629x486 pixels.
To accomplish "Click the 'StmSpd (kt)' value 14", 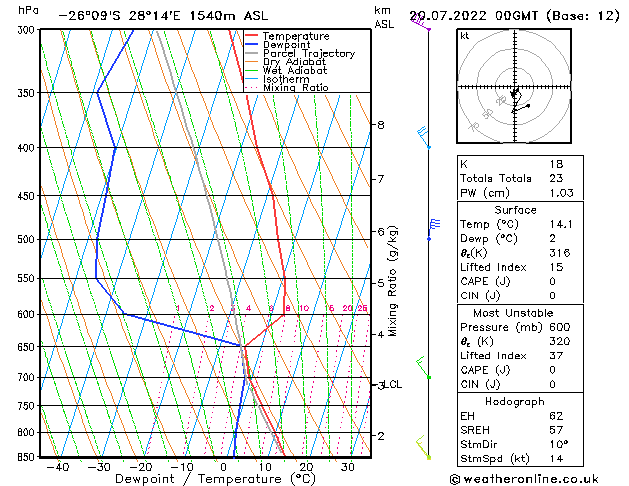I will click(x=556, y=458).
